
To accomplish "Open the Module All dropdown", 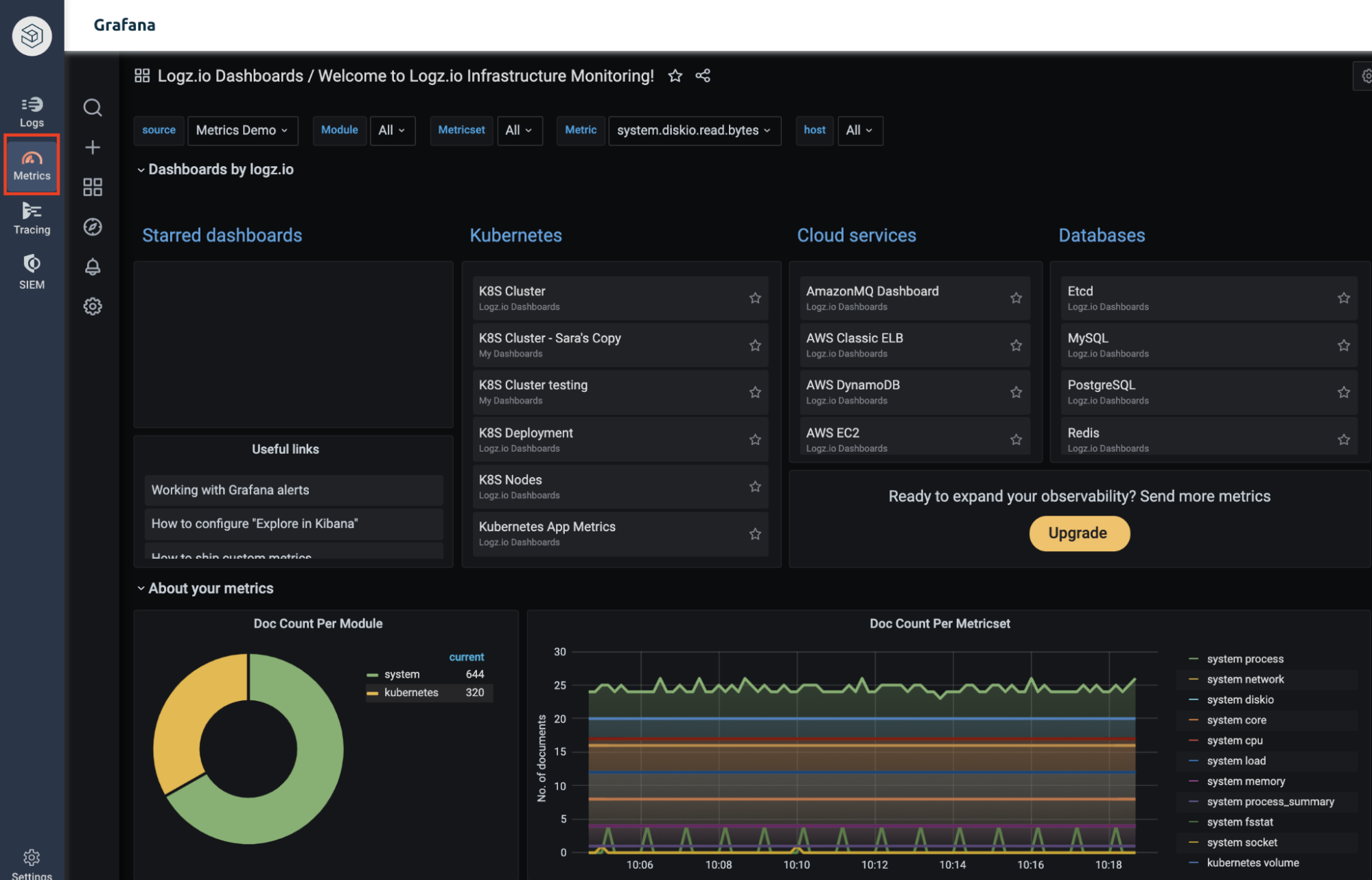I will [x=392, y=130].
